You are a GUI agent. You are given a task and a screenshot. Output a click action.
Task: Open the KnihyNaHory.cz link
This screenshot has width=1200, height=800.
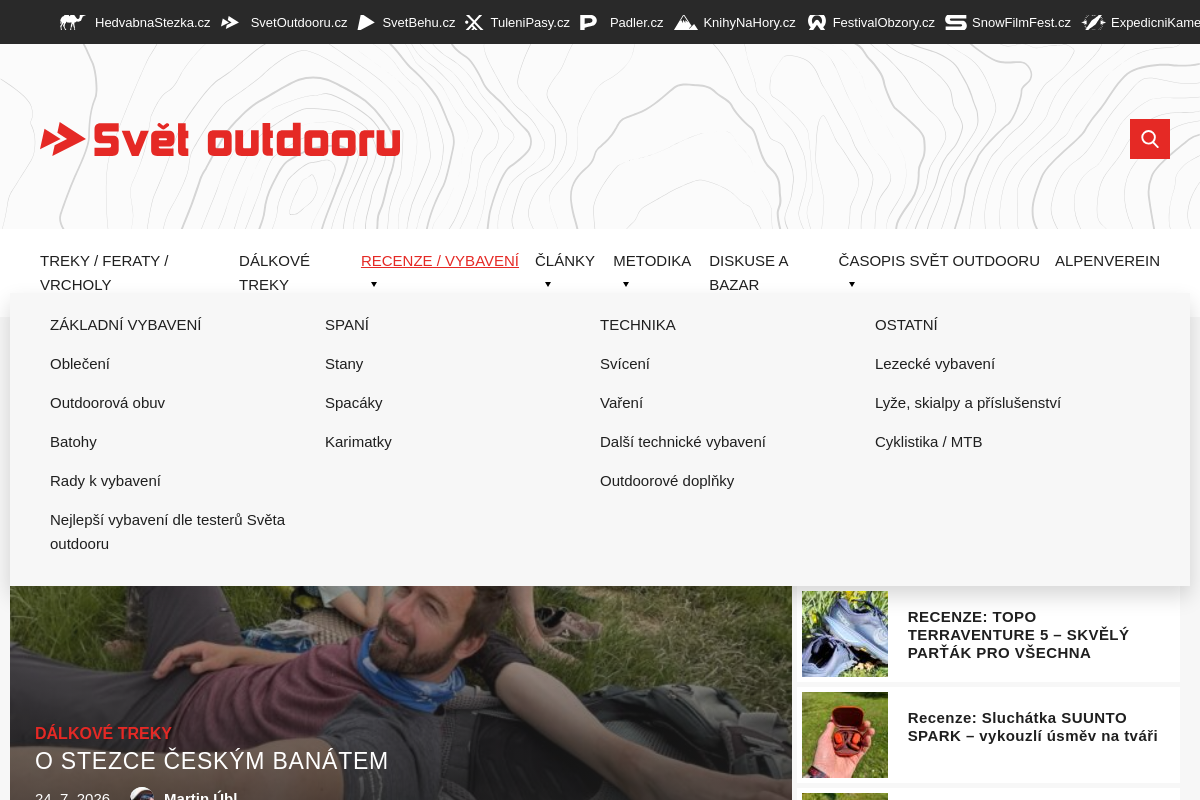(749, 22)
